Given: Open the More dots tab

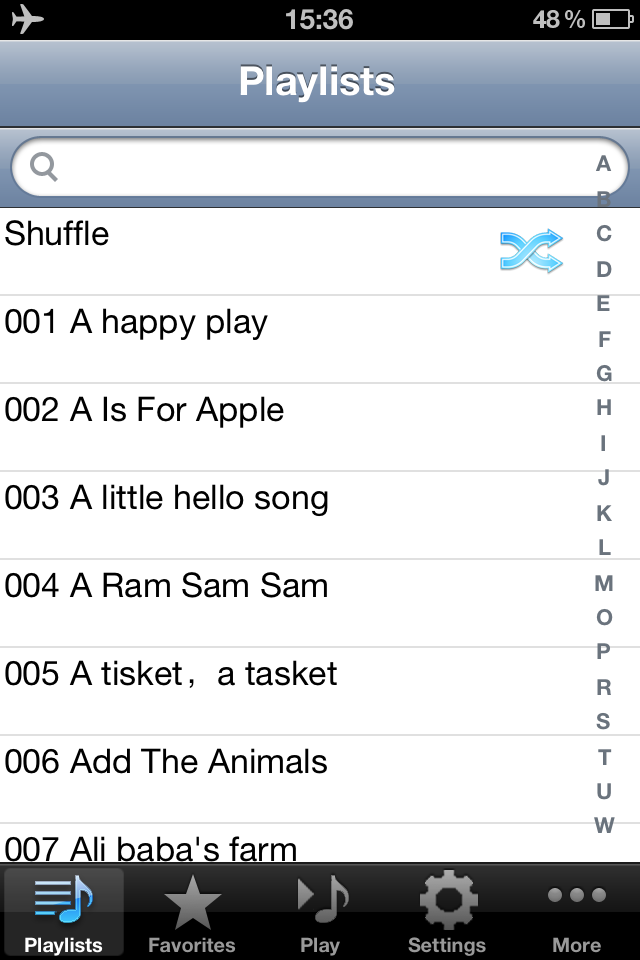Looking at the screenshot, I should coord(576,913).
